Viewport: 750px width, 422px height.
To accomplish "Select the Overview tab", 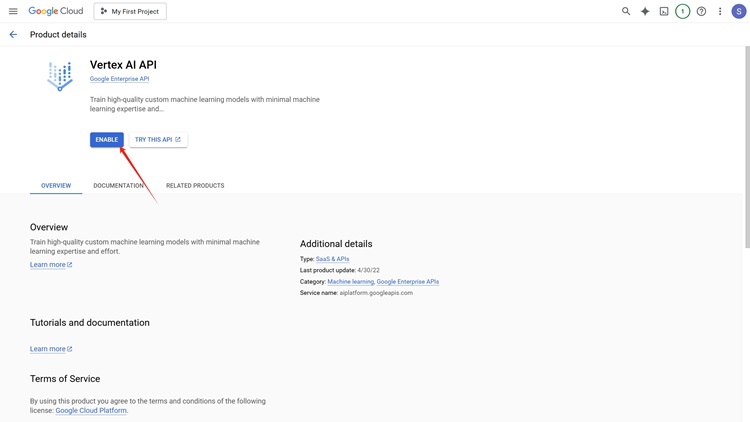I will click(x=56, y=186).
